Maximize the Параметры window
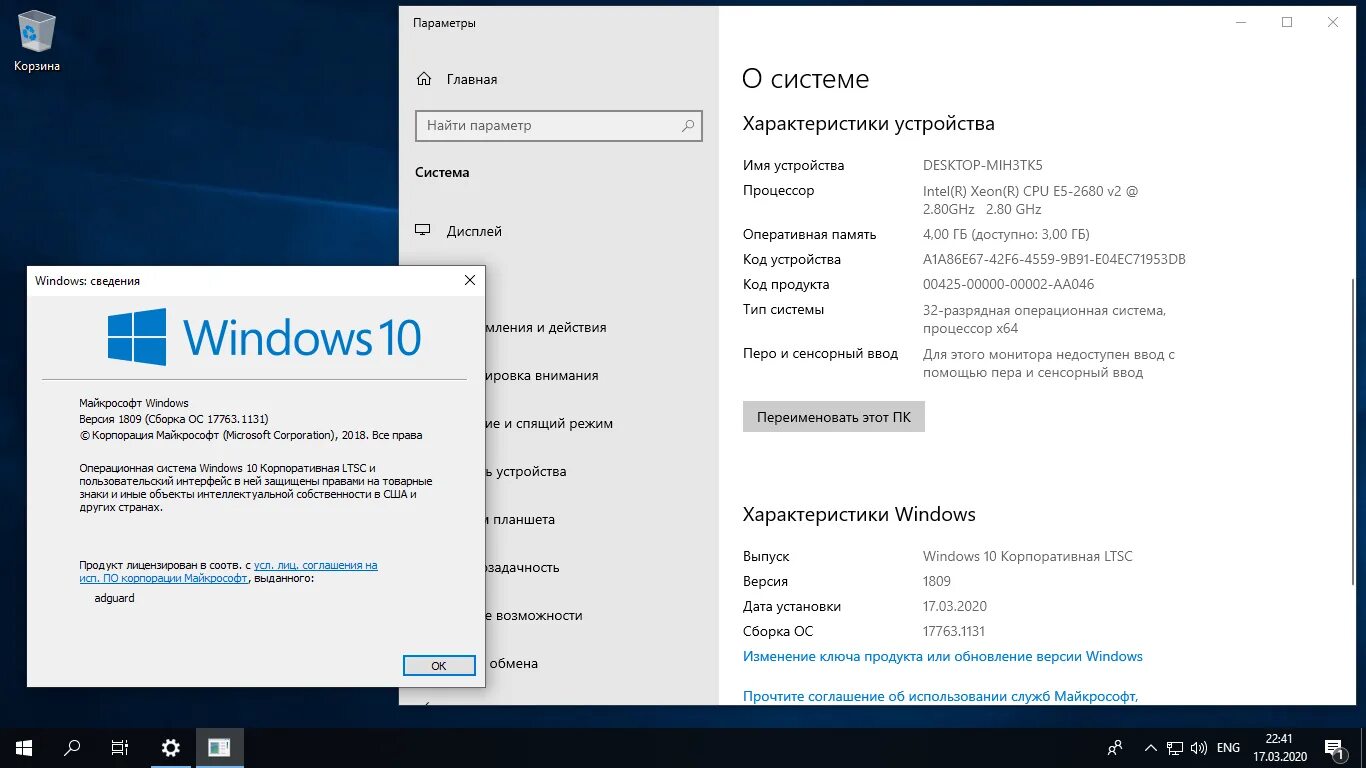The image size is (1366, 768). coord(1287,22)
